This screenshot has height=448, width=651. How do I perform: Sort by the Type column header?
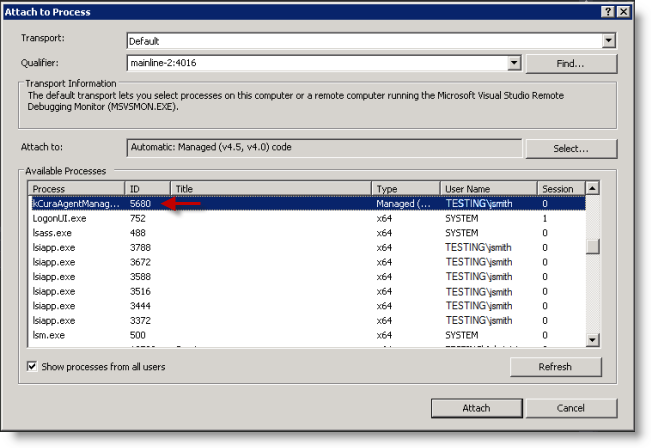[406, 189]
